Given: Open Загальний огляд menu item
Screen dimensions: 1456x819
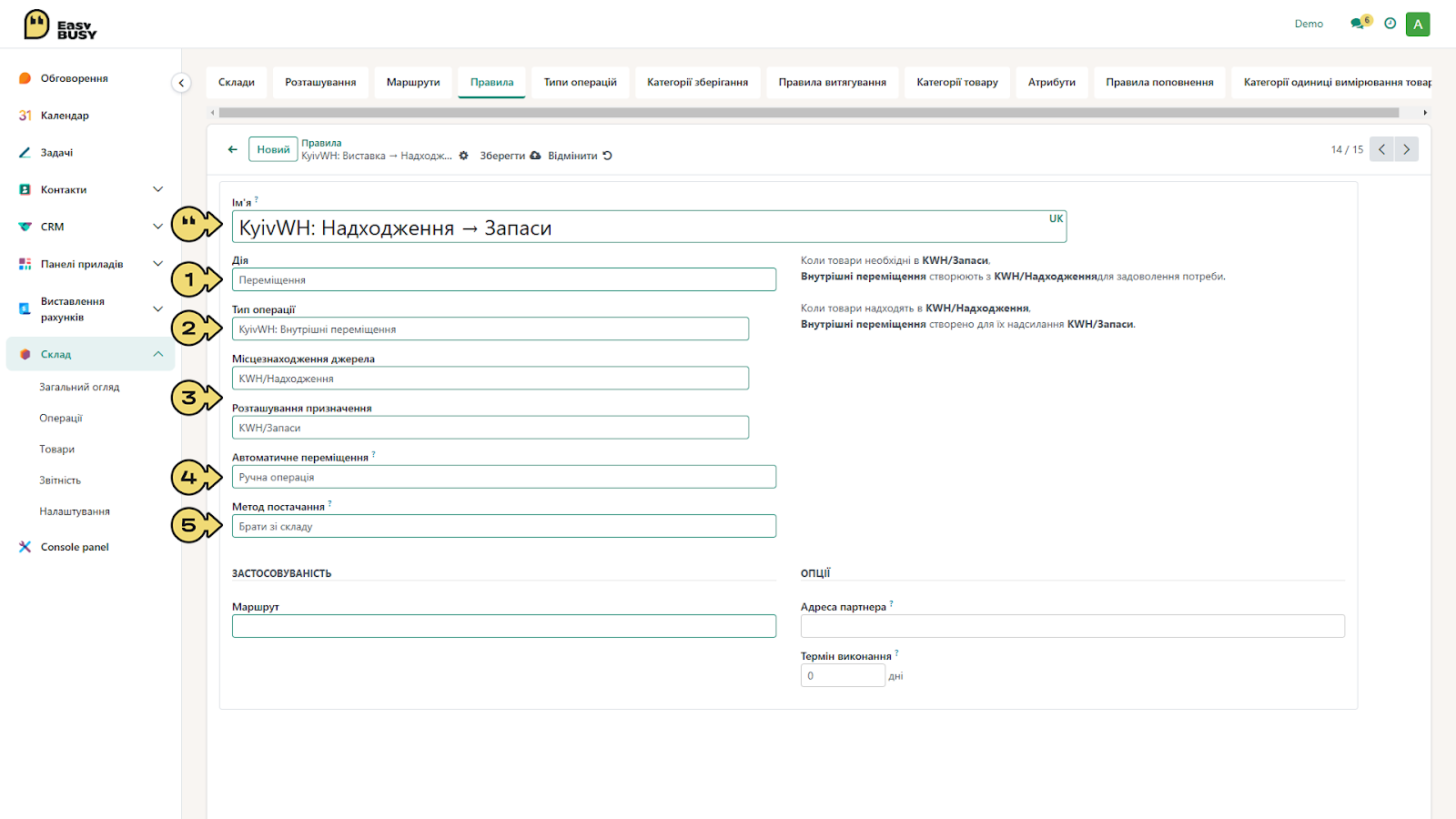Looking at the screenshot, I should (x=79, y=387).
